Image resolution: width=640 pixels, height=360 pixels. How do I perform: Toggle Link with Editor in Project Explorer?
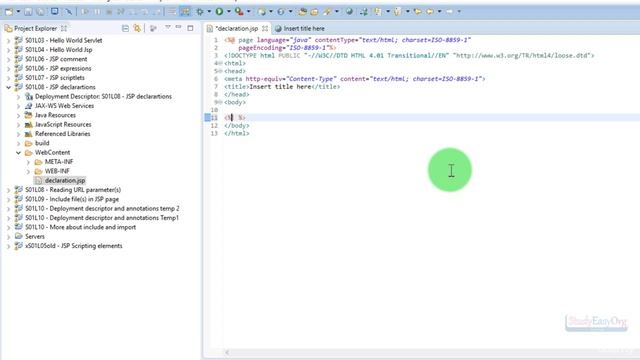(x=137, y=28)
